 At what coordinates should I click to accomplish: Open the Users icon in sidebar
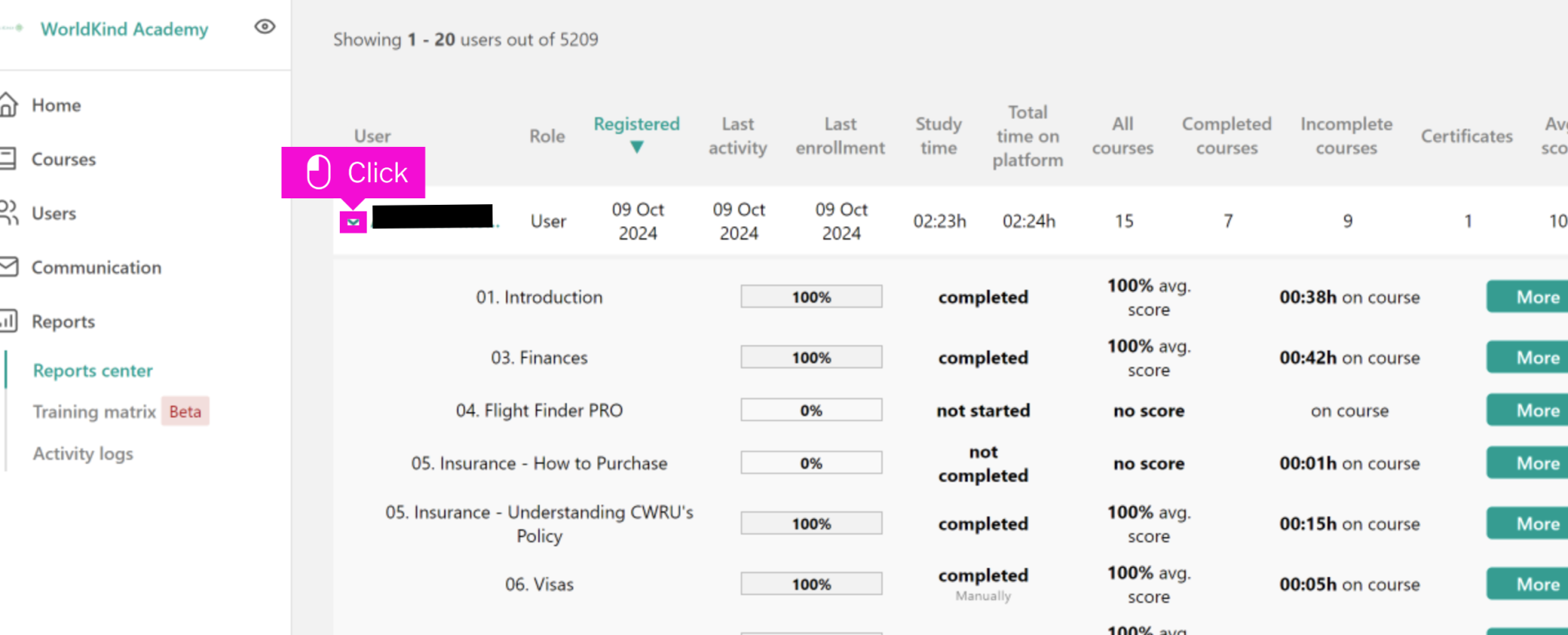click(x=9, y=212)
